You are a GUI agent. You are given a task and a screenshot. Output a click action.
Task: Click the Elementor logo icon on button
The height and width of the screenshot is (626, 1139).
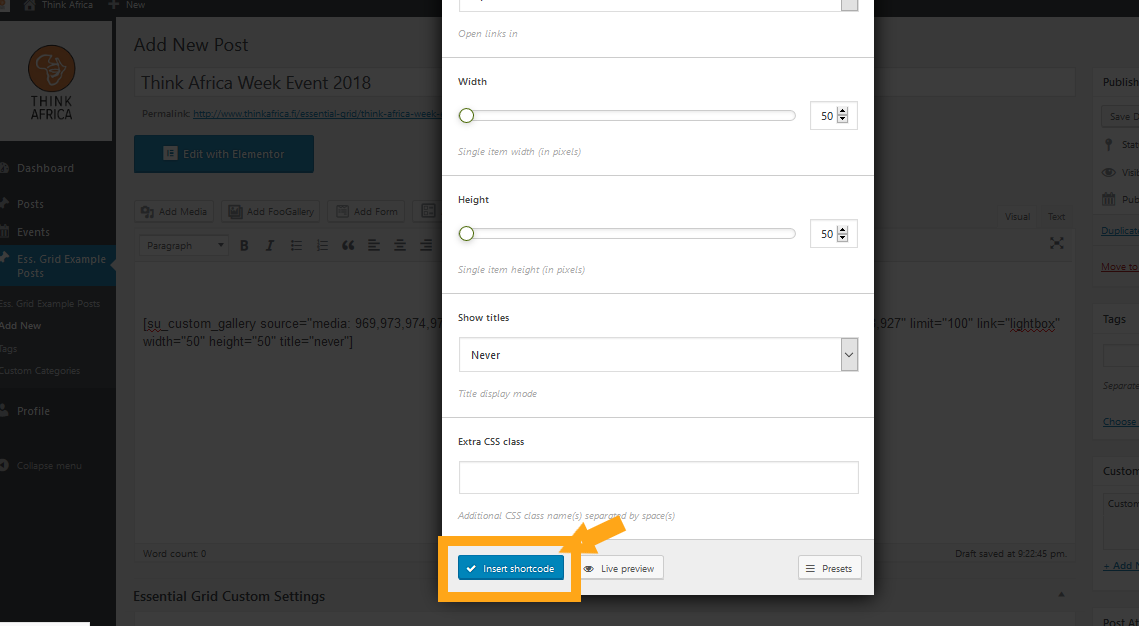[x=170, y=153]
